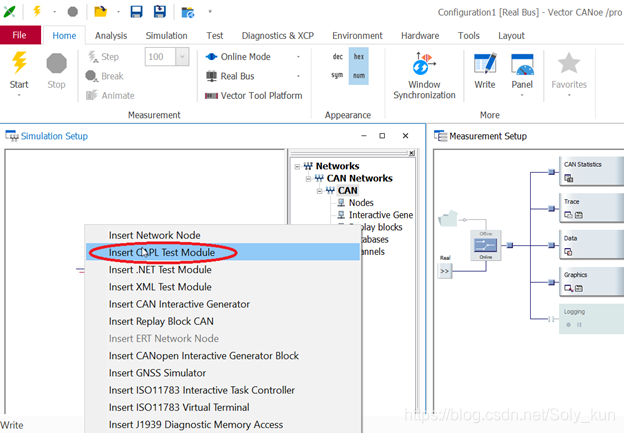This screenshot has height=433, width=624.
Task: Click the offline file source folder icon
Action: point(448,218)
